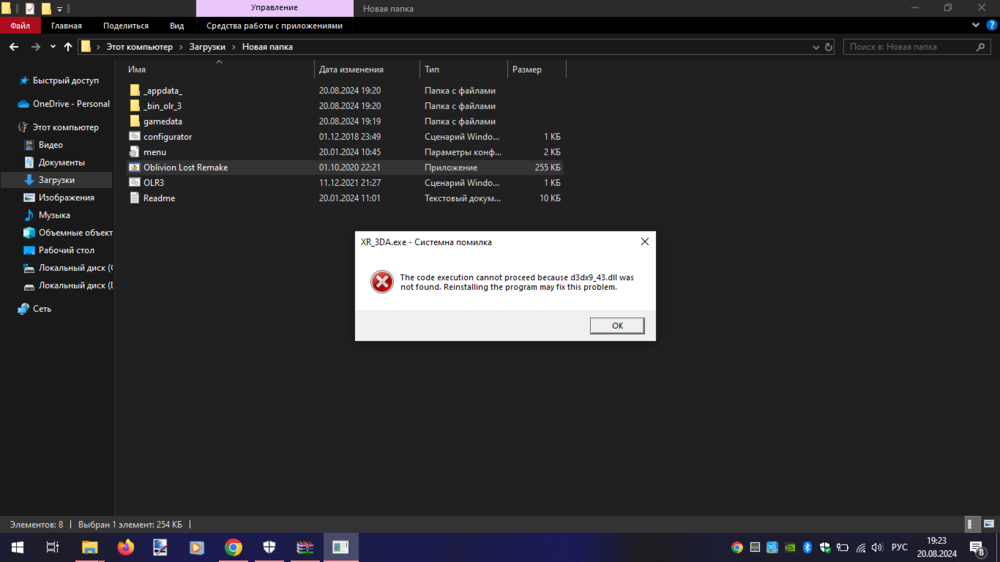Open Загрузки in navigation pane
The image size is (1000, 562).
tap(56, 180)
